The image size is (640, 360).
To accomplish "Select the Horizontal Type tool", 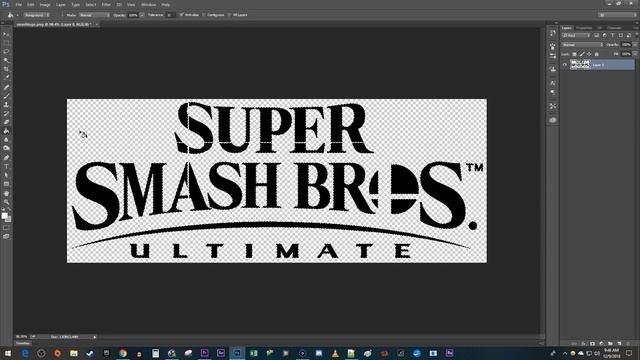I will pyautogui.click(x=6, y=166).
